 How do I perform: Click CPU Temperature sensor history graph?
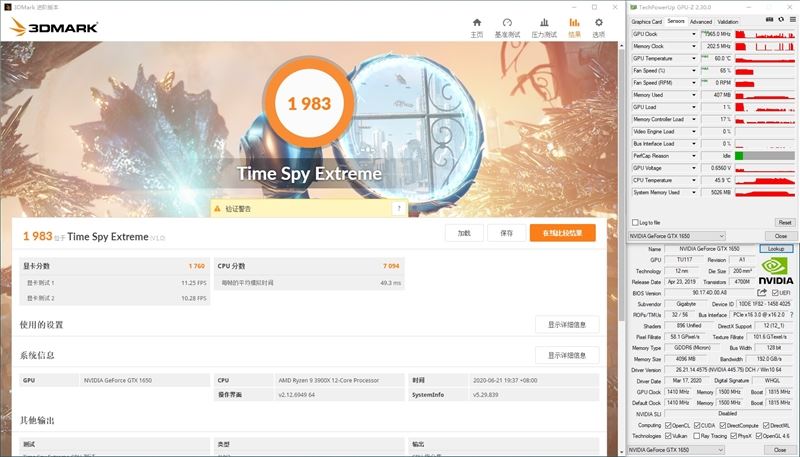point(765,181)
